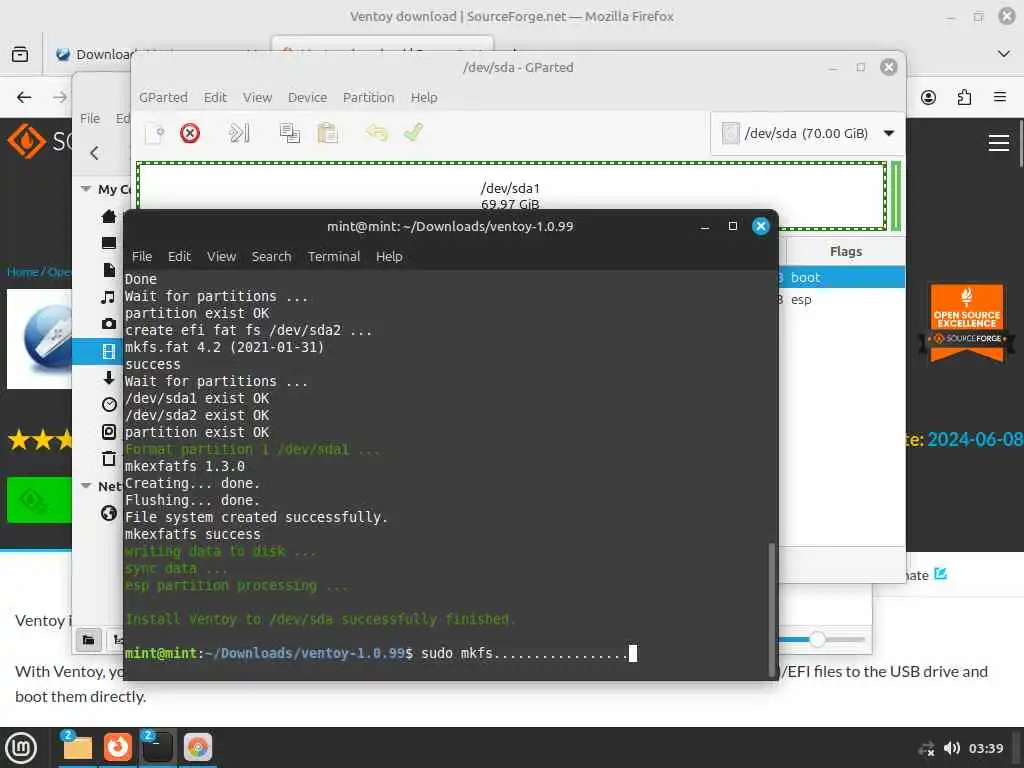Select the row with esp flag
Image resolution: width=1024 pixels, height=768 pixels.
[842, 300]
